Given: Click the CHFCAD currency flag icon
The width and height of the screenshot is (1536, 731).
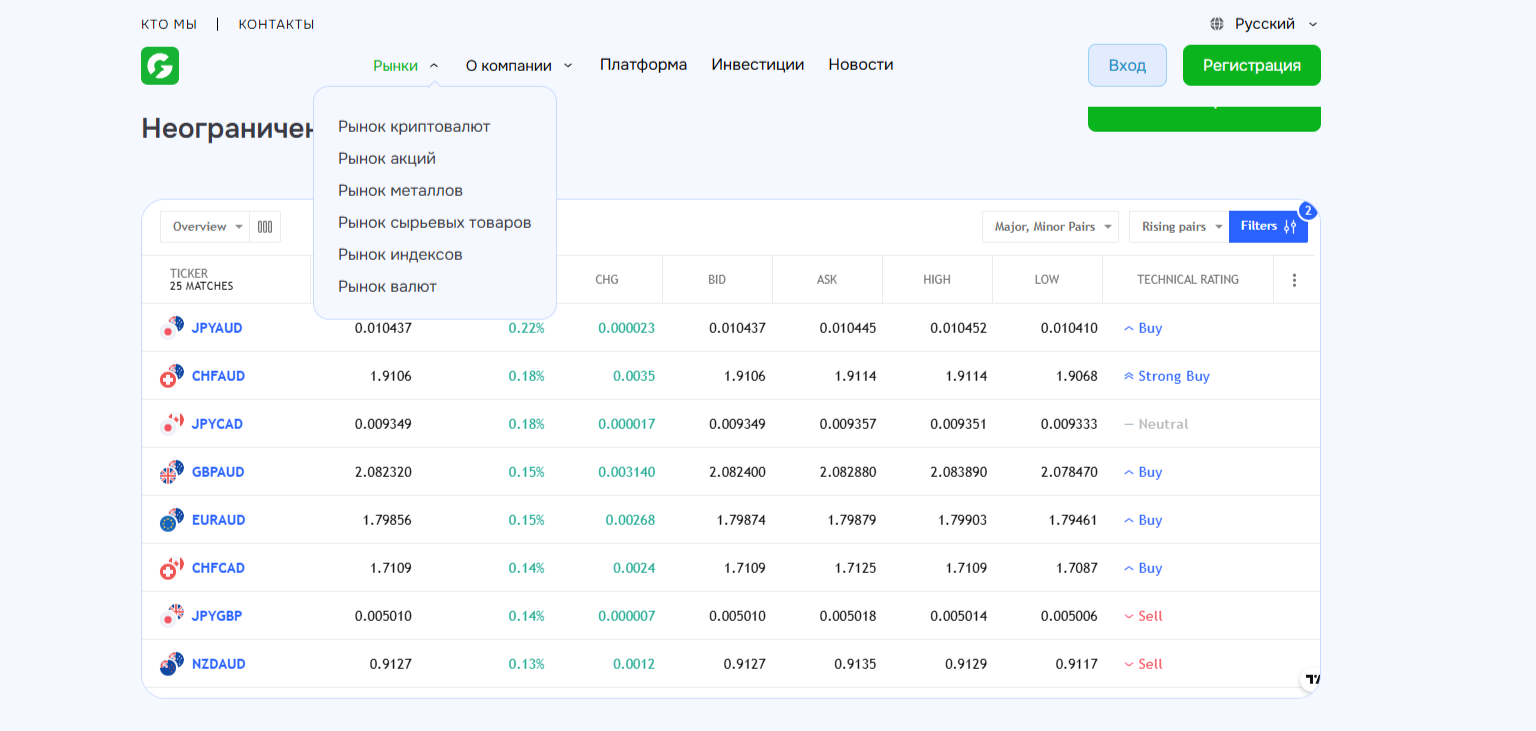Looking at the screenshot, I should pos(172,568).
